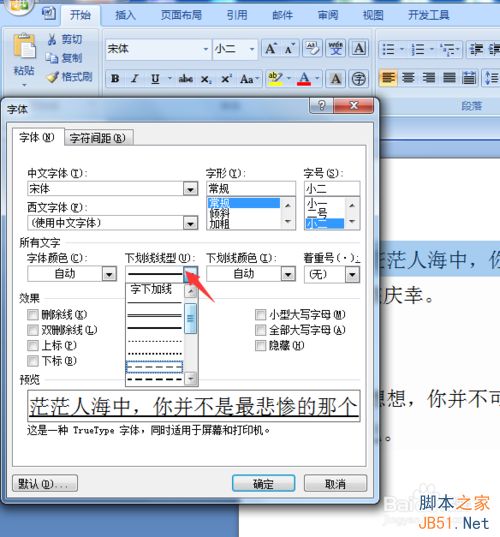The image size is (500, 537).
Task: Open the 插入 ribbon tab
Action: pyautogui.click(x=125, y=15)
